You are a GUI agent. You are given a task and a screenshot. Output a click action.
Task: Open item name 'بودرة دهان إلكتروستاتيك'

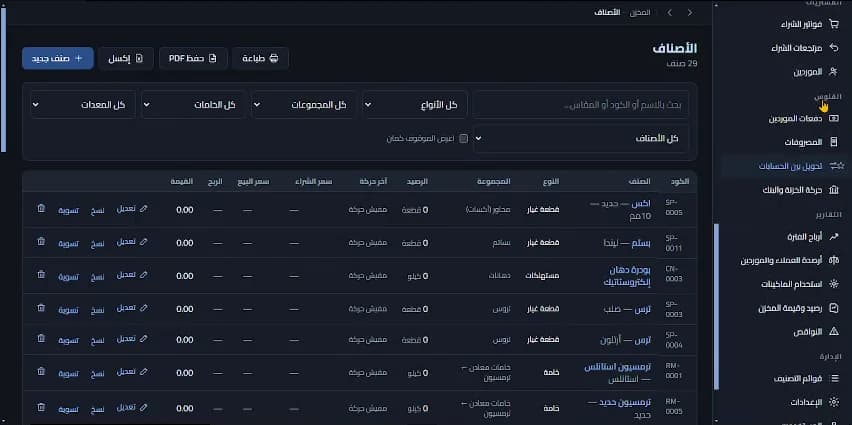click(x=627, y=276)
